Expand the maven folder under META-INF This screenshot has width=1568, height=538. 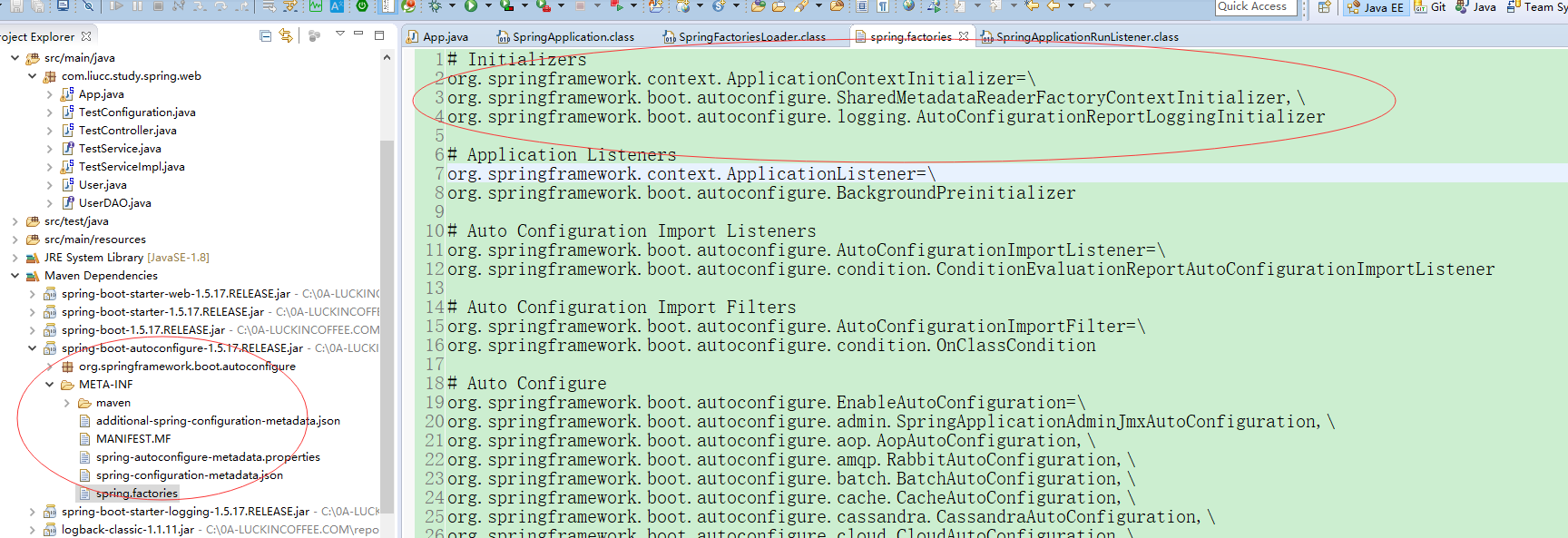coord(67,403)
